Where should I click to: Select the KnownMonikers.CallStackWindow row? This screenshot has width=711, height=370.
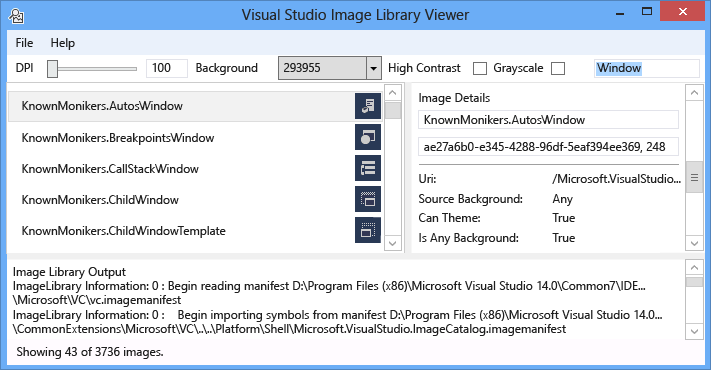[195, 169]
